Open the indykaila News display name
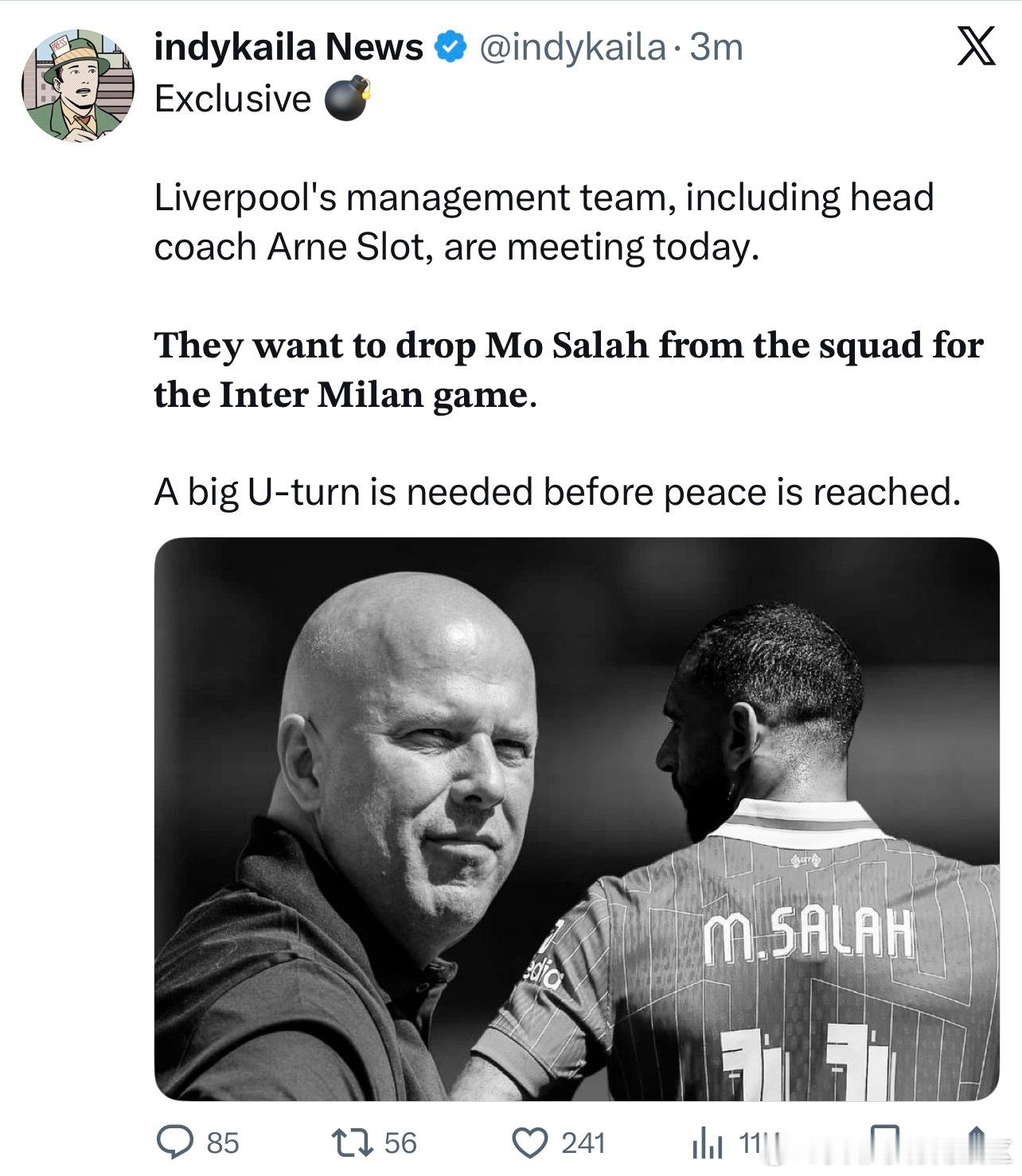Viewport: 1022px width, 1176px height. (x=288, y=48)
